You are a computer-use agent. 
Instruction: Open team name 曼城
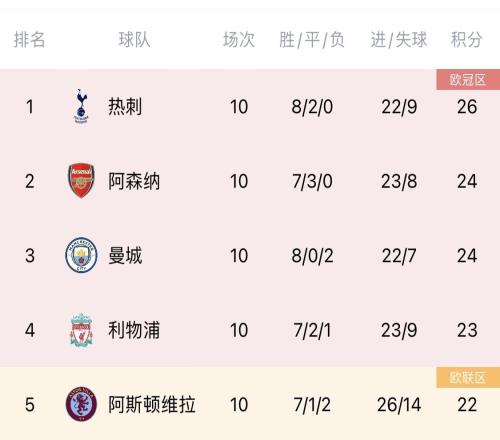(125, 256)
